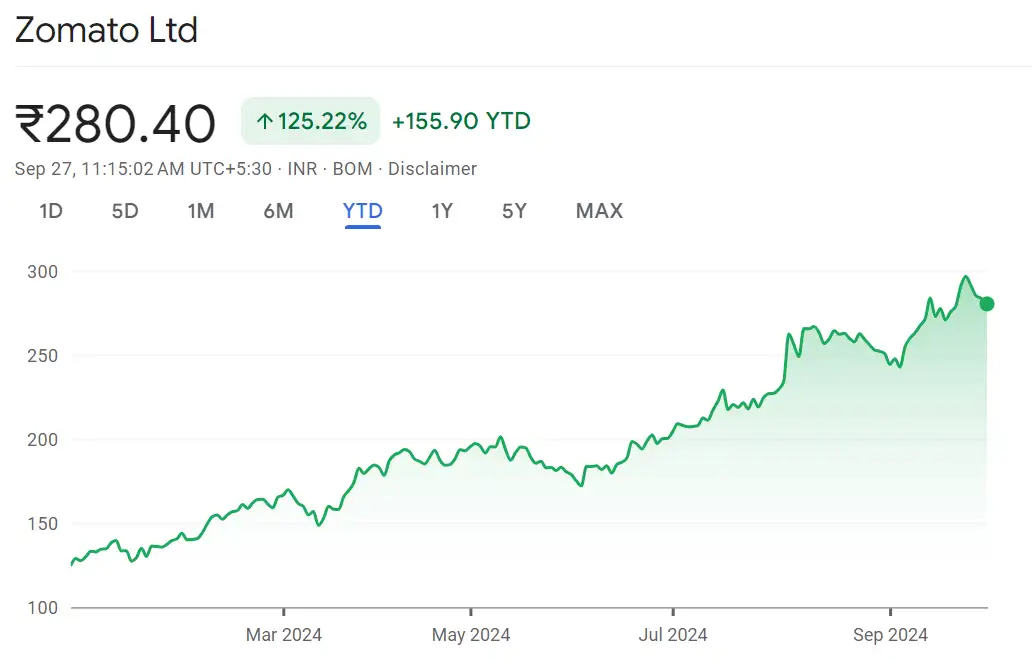Switch to the 1Y chart
This screenshot has width=1032, height=666.
pos(442,211)
